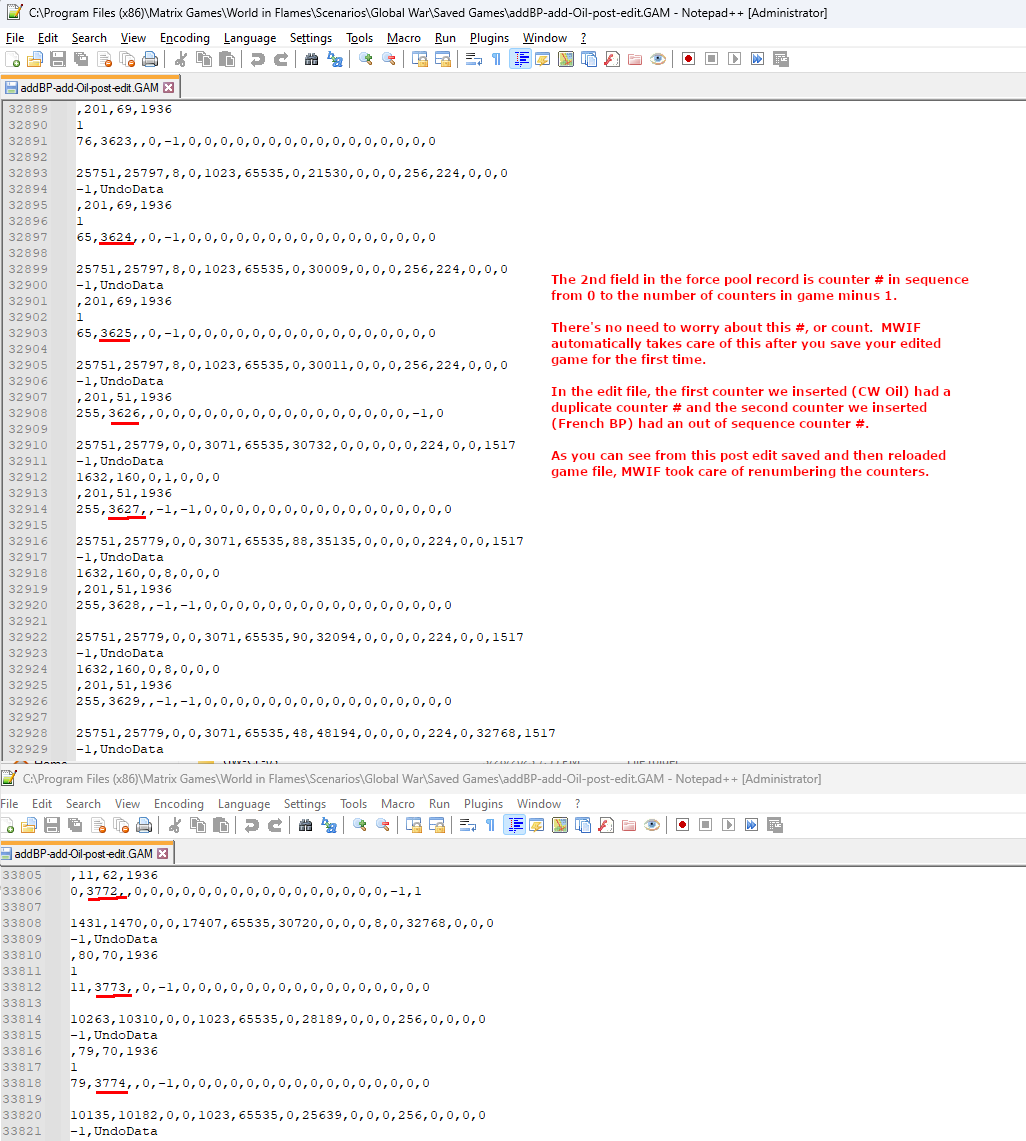
Task: Open Search menu in upper window
Action: pyautogui.click(x=89, y=38)
